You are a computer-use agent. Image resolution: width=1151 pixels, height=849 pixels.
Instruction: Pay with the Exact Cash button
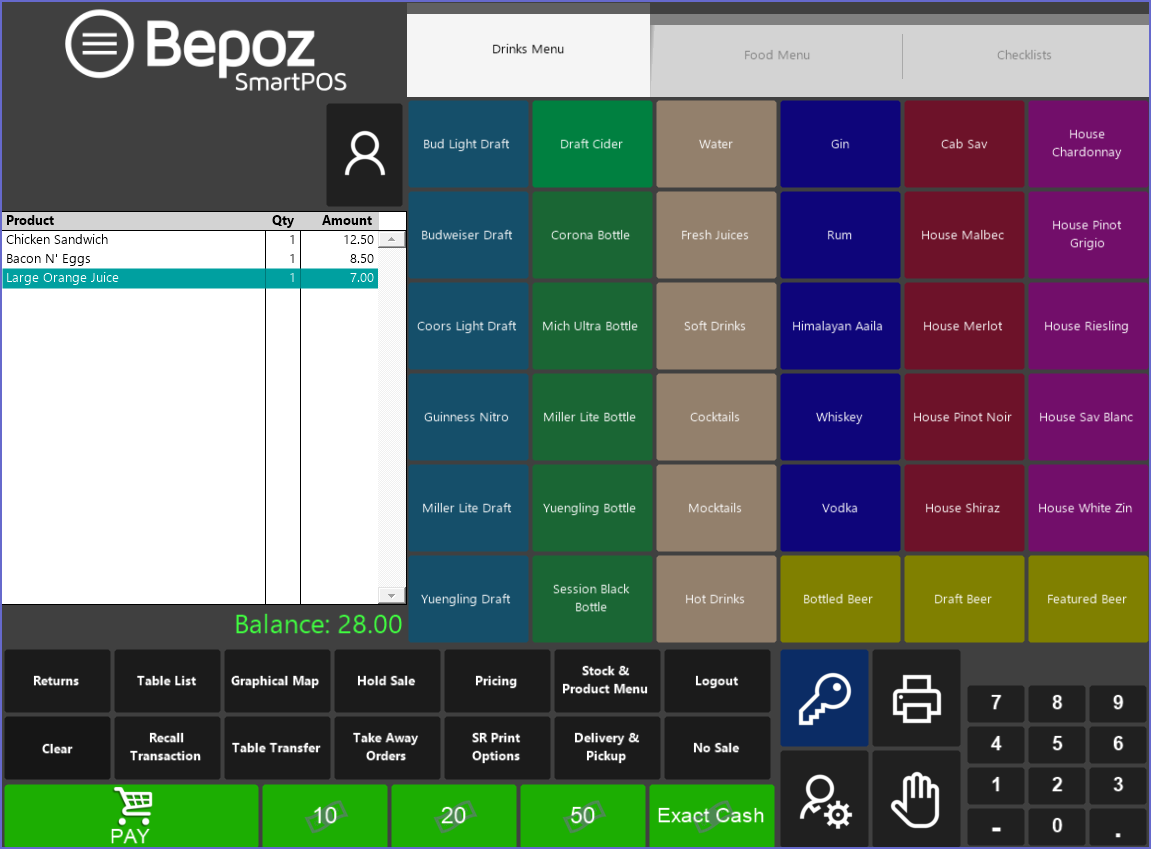point(711,816)
